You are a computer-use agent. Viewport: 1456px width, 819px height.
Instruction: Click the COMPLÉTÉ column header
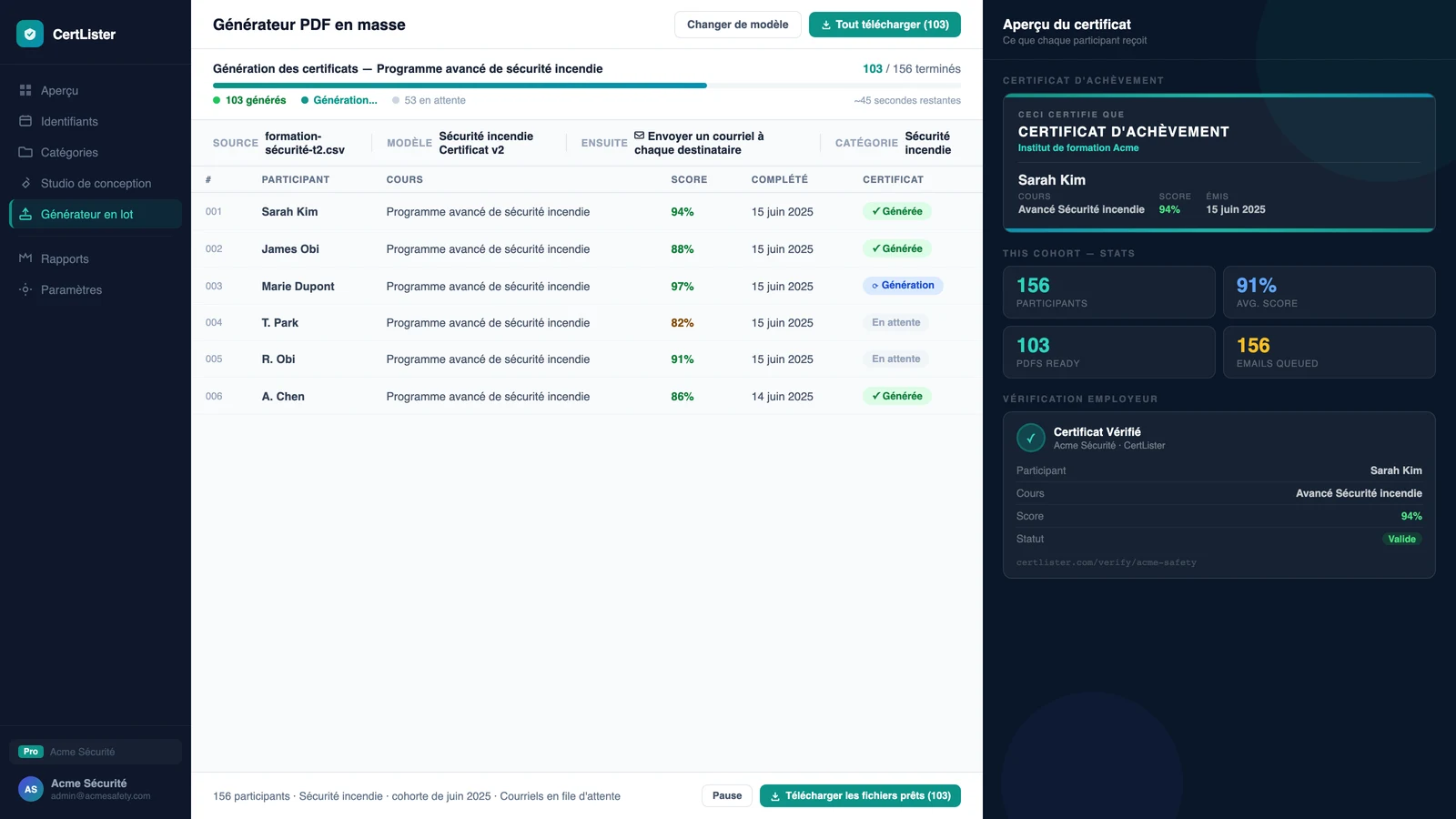780,179
